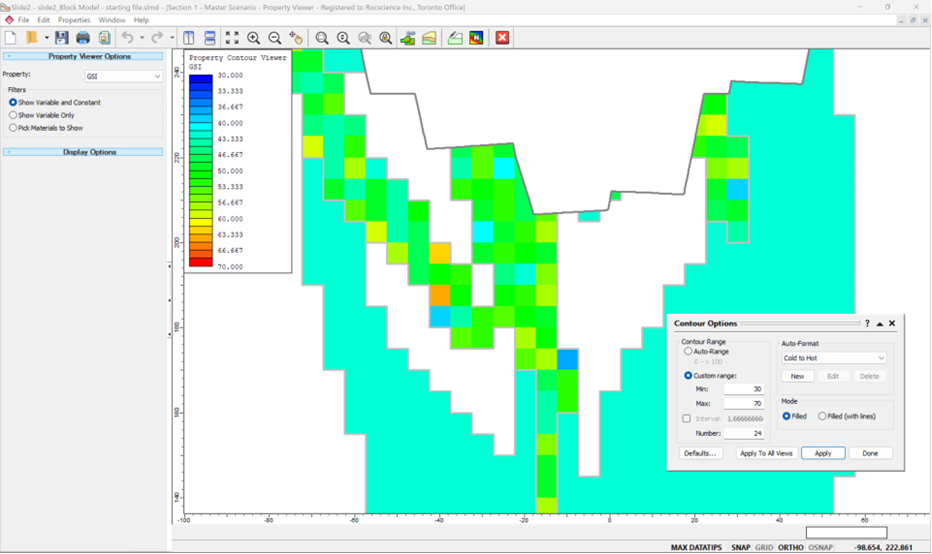Choose Show Variable Only filter
The width and height of the screenshot is (932, 554).
coord(13,115)
